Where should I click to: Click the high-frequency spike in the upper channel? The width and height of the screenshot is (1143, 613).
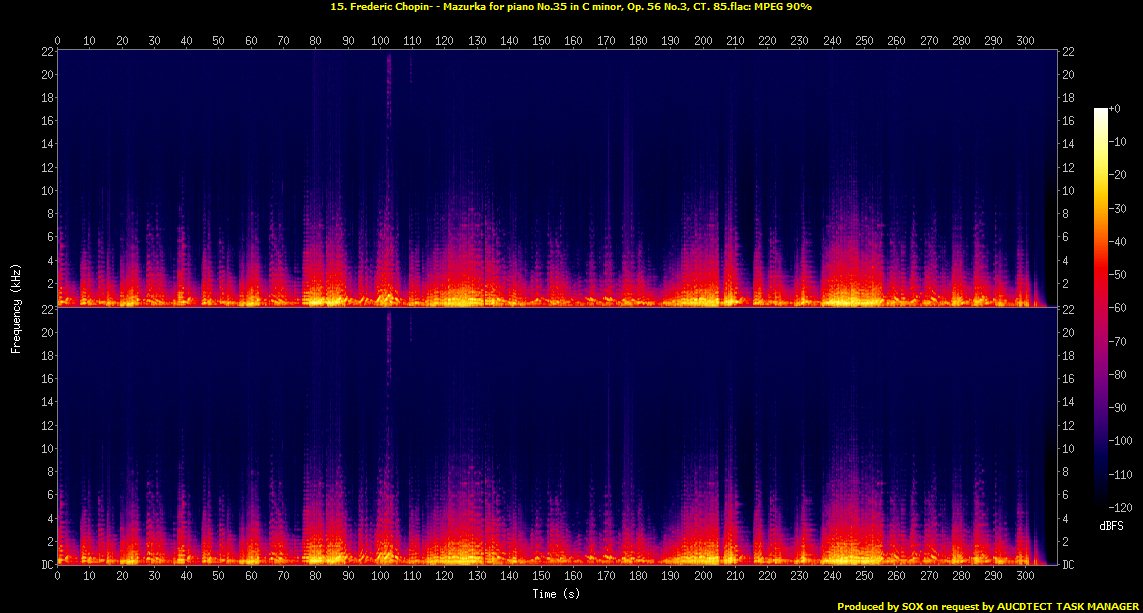tap(388, 80)
